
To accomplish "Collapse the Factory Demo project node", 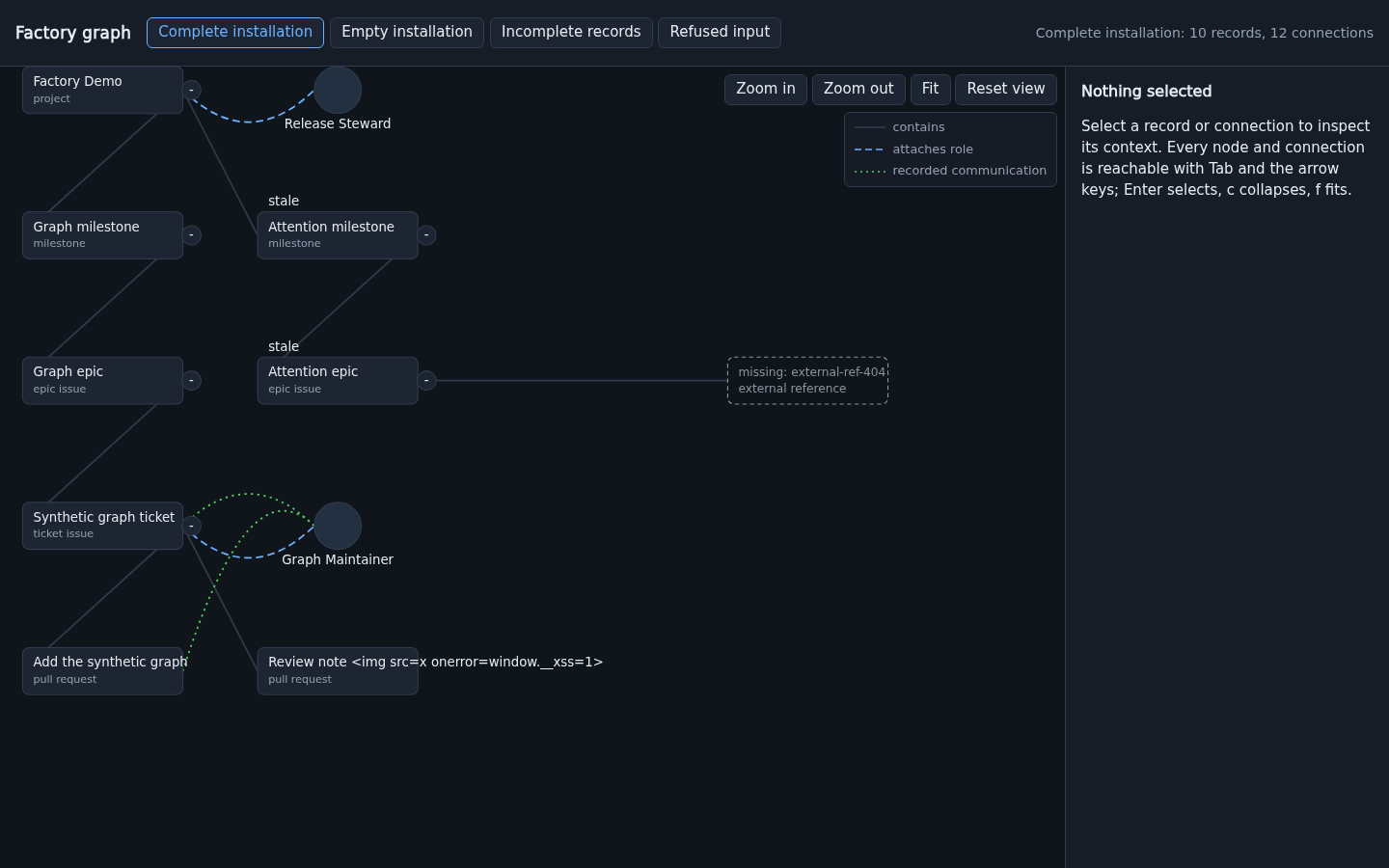I will pos(191,90).
